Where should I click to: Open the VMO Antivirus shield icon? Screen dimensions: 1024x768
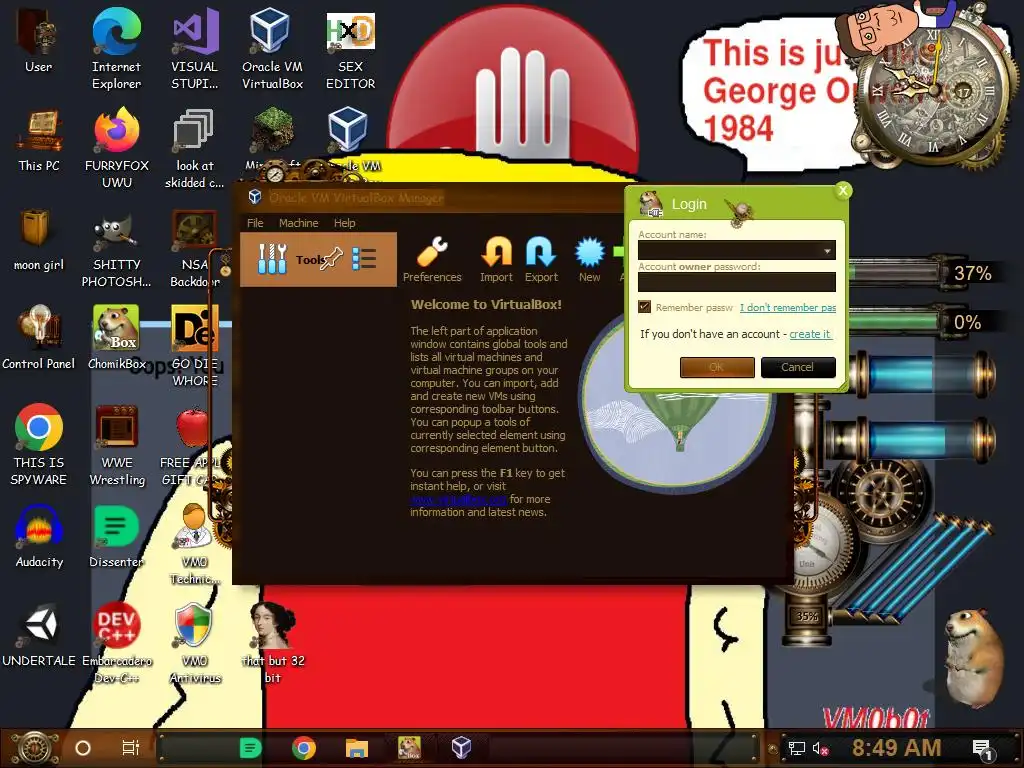tap(194, 643)
